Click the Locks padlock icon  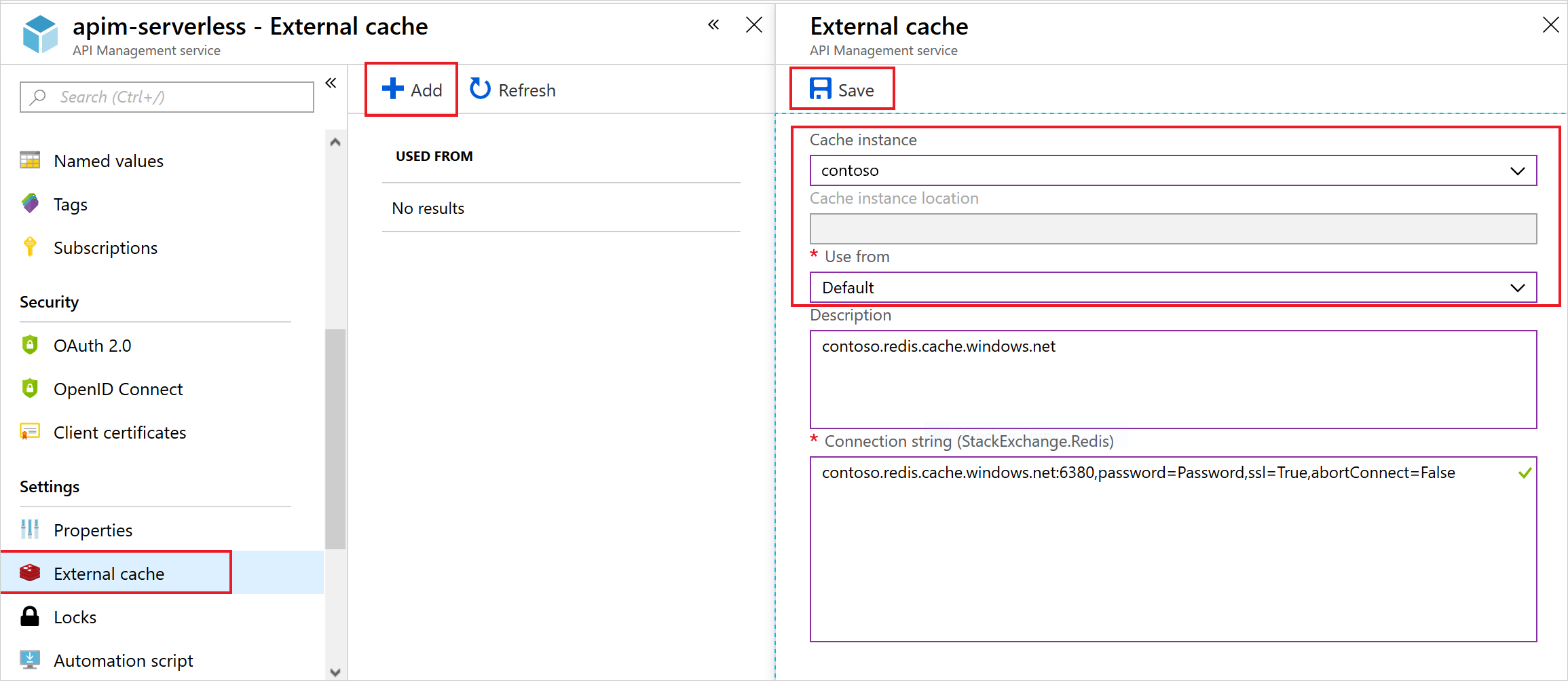pyautogui.click(x=30, y=616)
